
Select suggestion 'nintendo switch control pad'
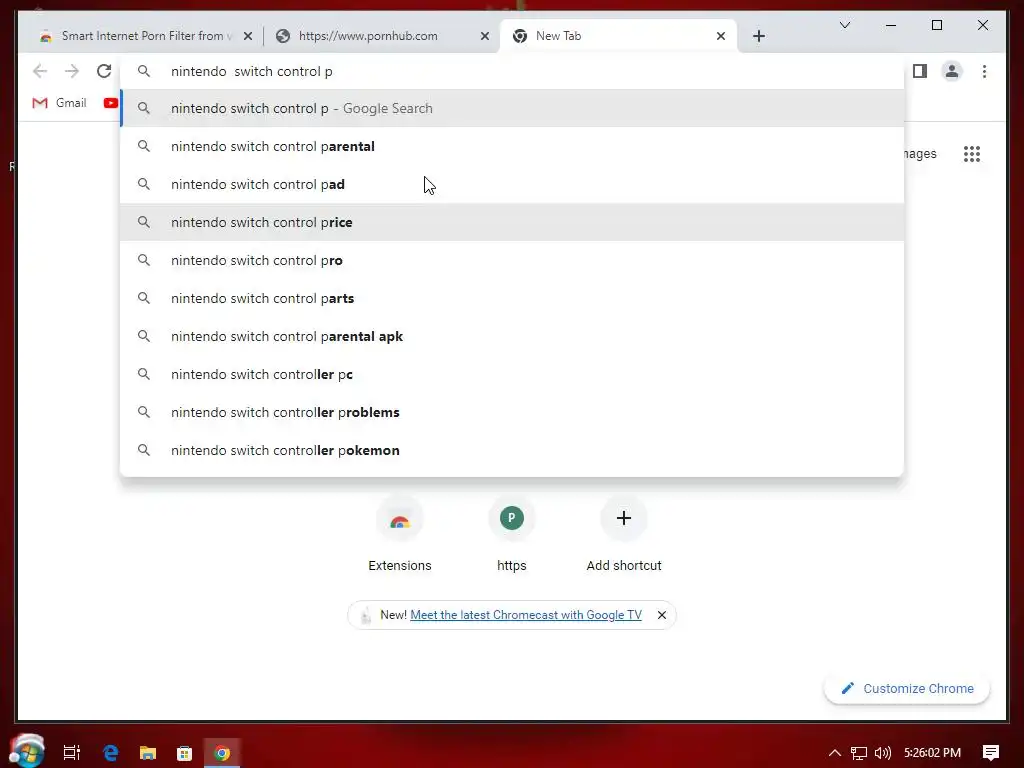click(x=512, y=184)
